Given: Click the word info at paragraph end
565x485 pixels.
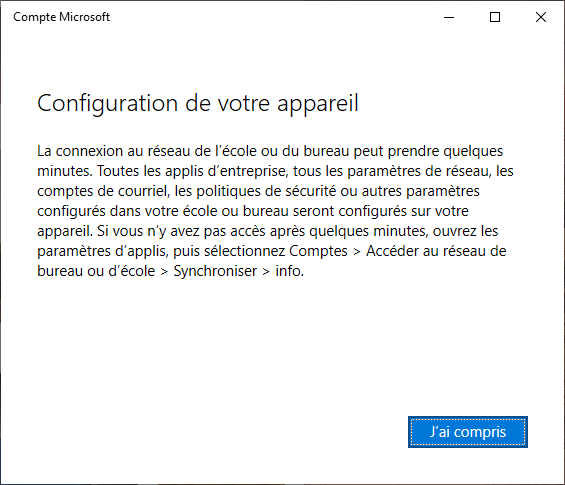Looking at the screenshot, I should coord(290,271).
